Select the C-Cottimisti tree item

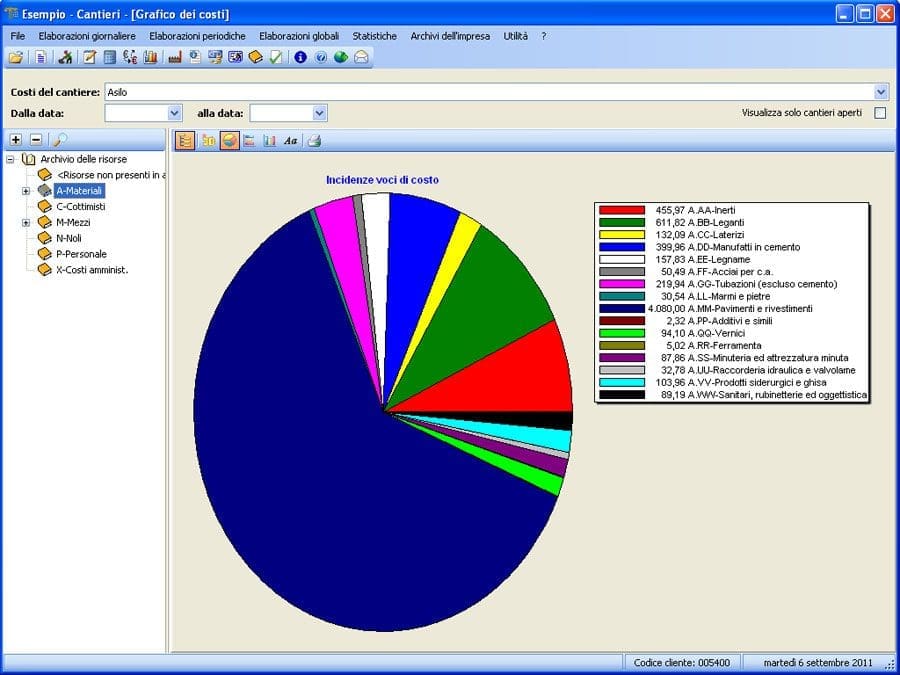[x=81, y=207]
